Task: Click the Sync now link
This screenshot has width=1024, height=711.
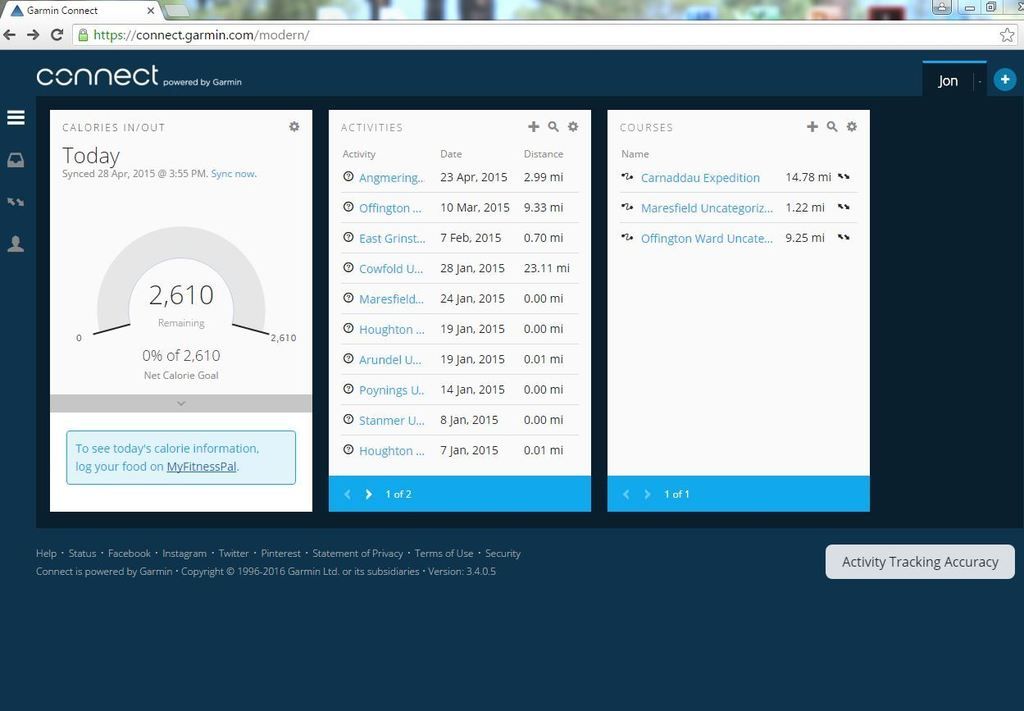Action: click(234, 174)
